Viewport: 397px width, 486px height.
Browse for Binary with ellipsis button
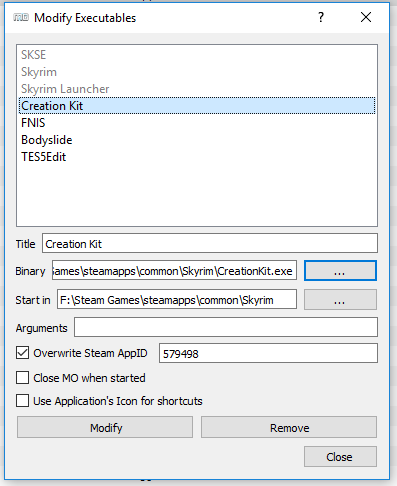340,271
